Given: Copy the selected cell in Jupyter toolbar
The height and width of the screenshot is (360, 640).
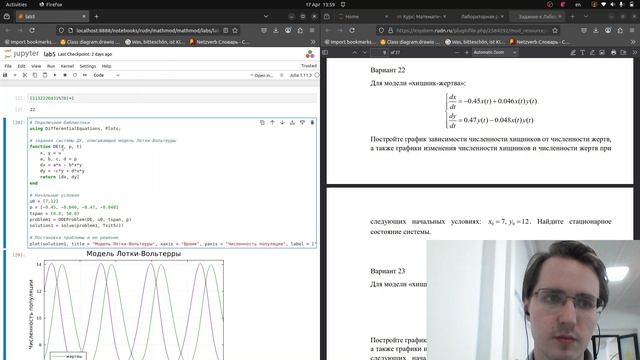Looking at the screenshot, I should 35,75.
